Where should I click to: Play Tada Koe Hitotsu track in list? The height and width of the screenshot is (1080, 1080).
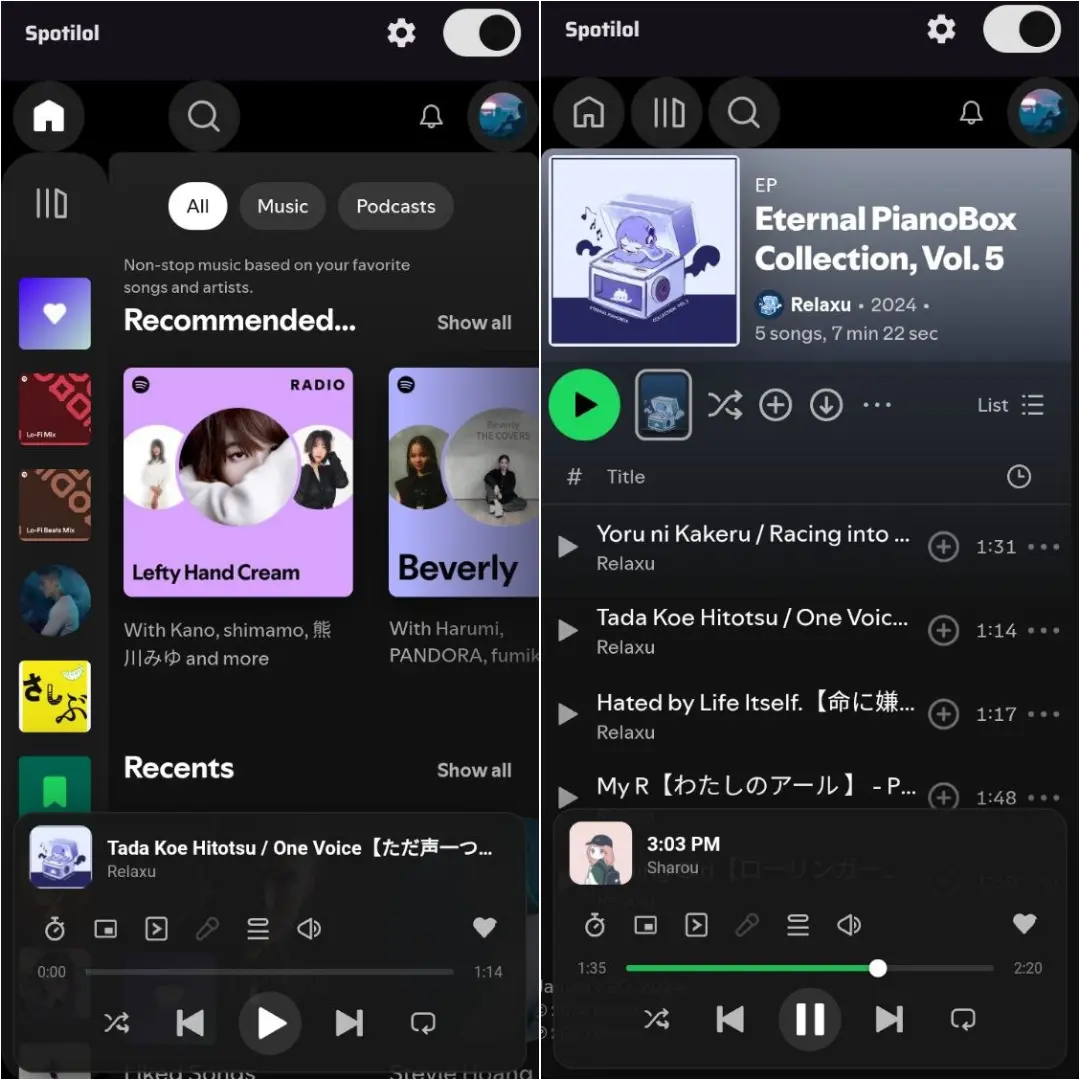[568, 630]
